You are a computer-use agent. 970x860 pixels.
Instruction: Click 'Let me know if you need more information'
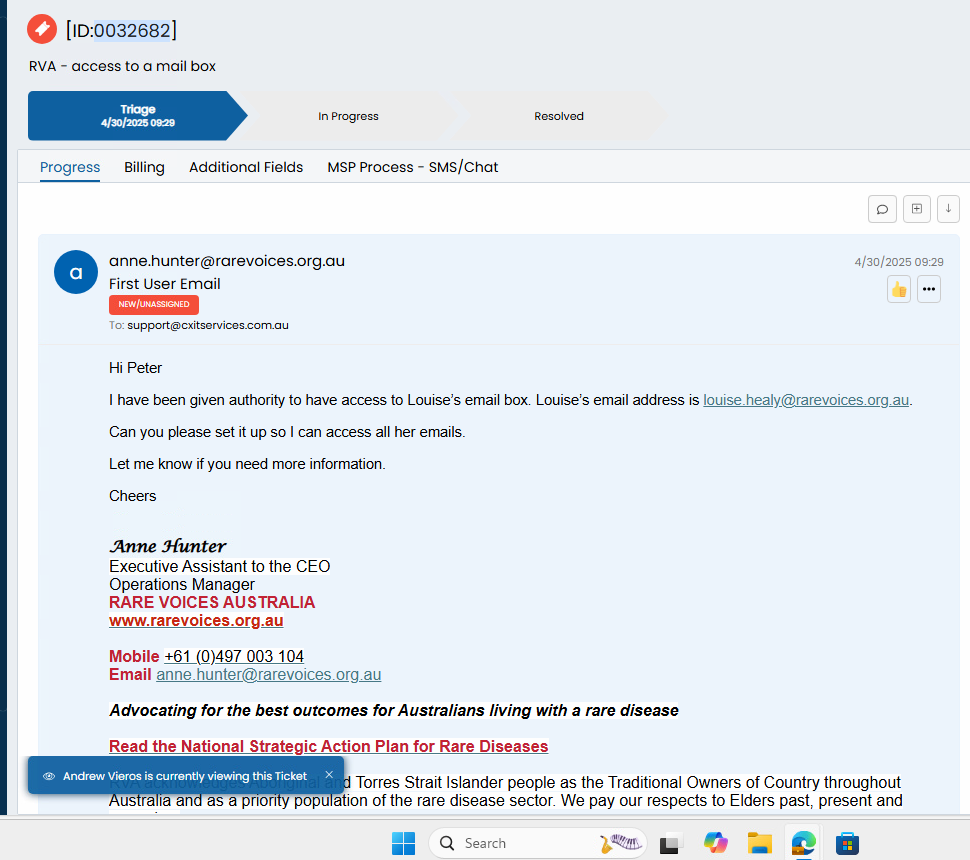(x=247, y=464)
